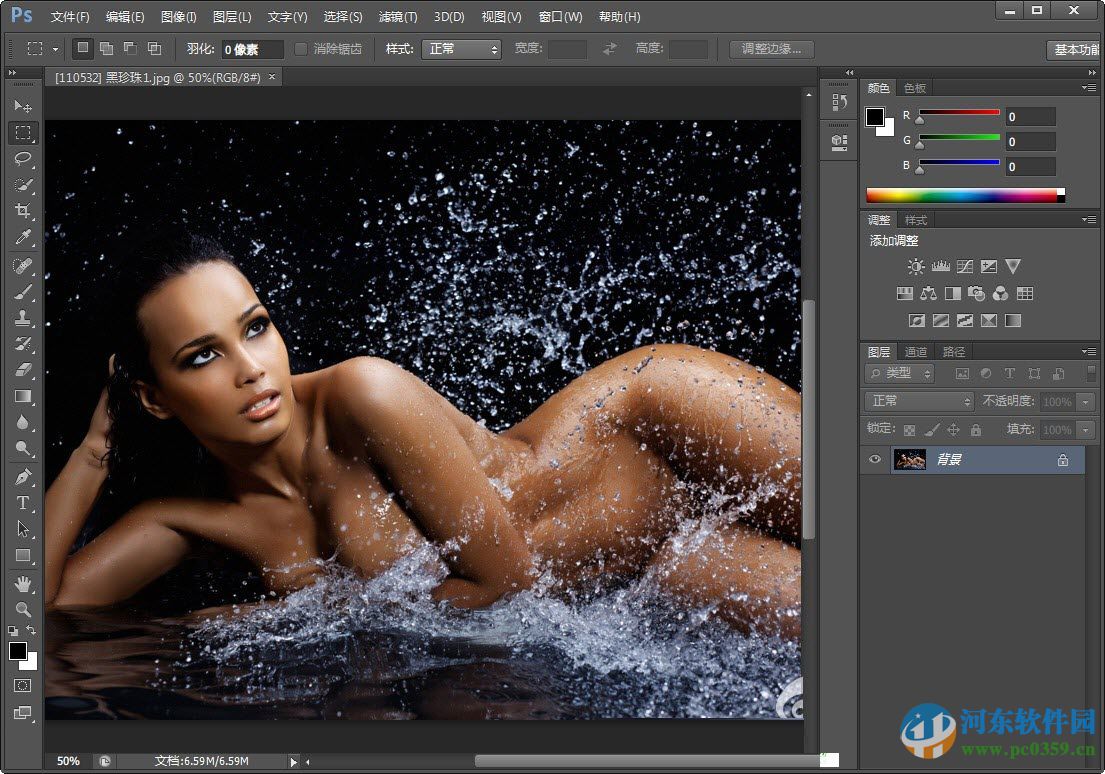The image size is (1105, 774).
Task: Open the 滤镜 menu
Action: pyautogui.click(x=397, y=16)
